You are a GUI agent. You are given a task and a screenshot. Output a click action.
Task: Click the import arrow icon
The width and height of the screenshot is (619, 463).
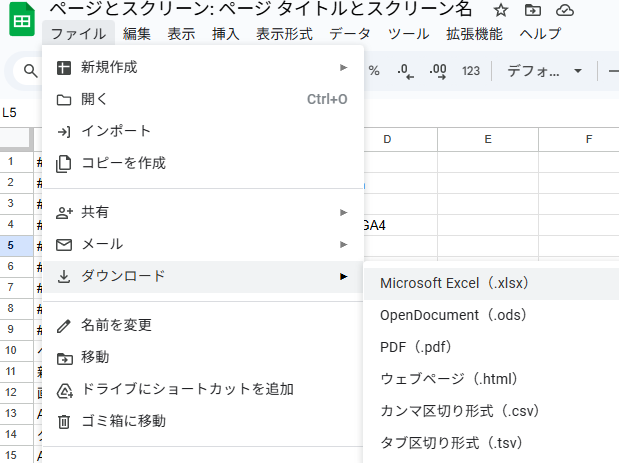pyautogui.click(x=64, y=131)
